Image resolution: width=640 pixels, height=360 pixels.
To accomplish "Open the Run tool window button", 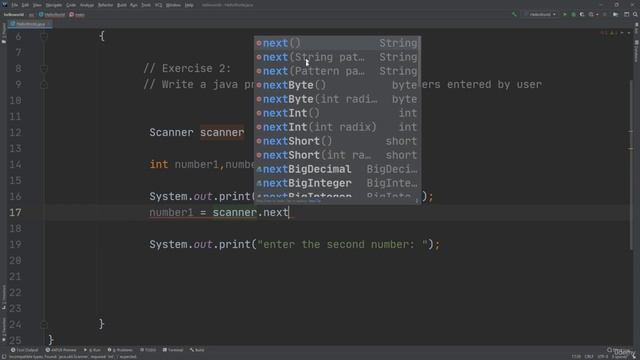I will click(92, 350).
